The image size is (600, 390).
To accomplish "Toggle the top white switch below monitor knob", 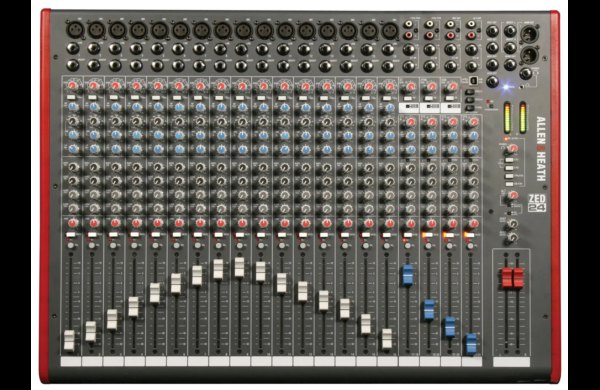I will [509, 160].
